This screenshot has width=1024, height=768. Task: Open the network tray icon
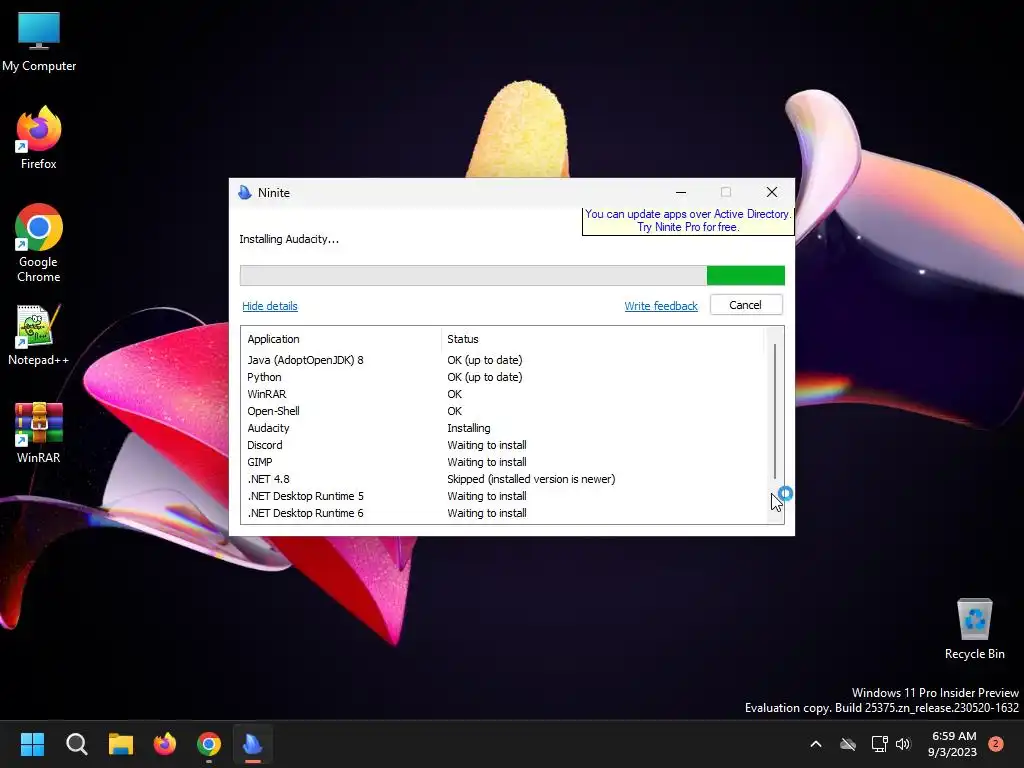(879, 744)
